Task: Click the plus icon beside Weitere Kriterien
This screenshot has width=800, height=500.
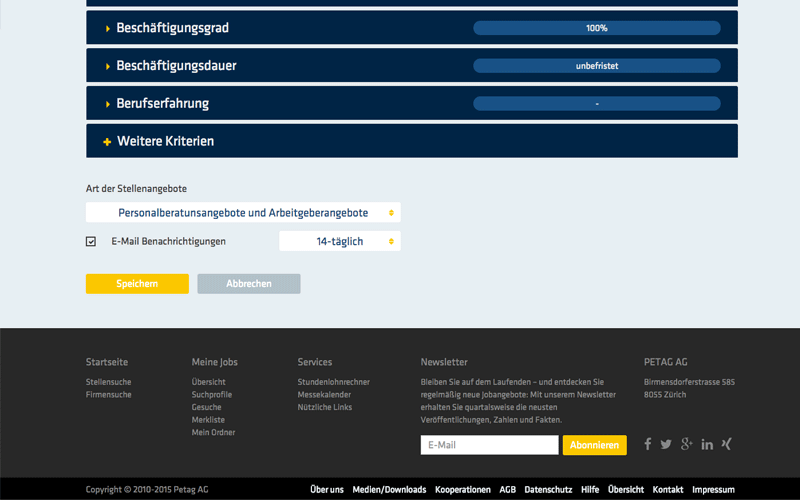Action: 107,142
